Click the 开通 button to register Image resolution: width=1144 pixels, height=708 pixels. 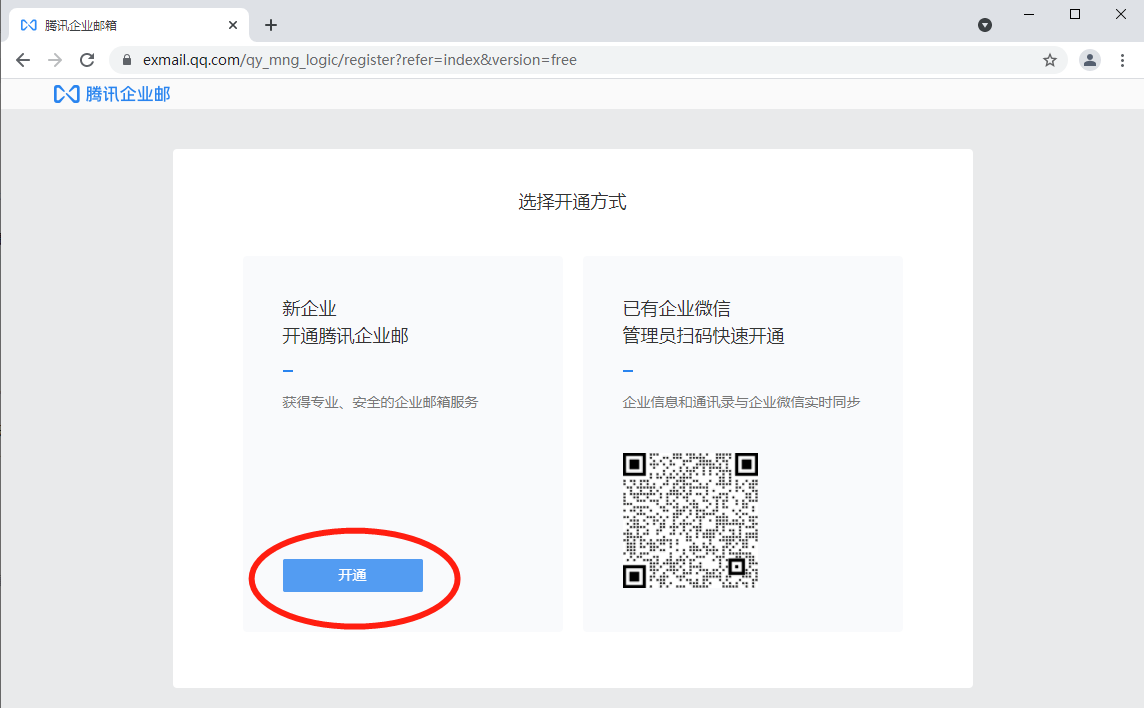352,575
